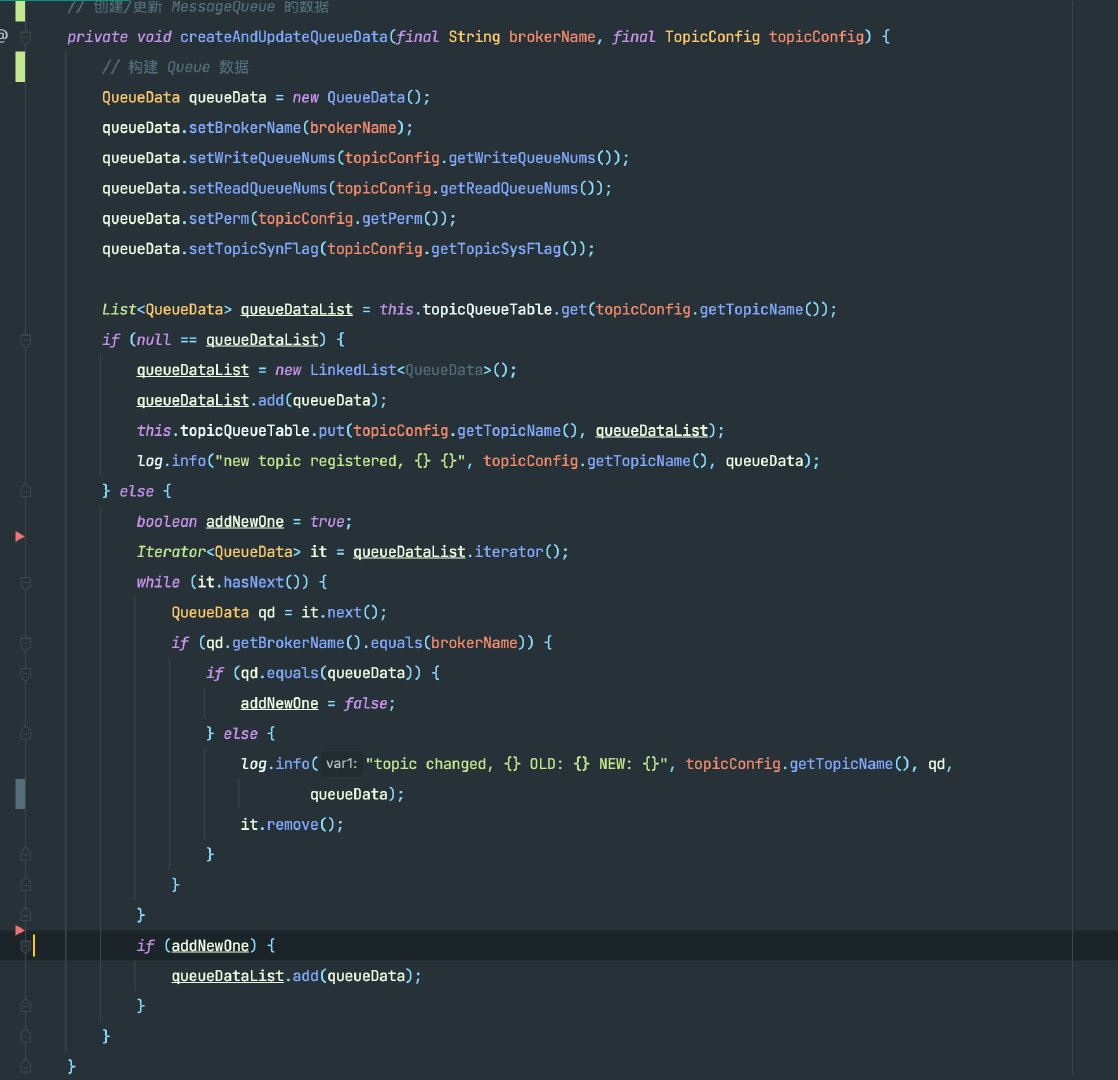The height and width of the screenshot is (1080, 1118).
Task: Click the LinkedList constructor
Action: (x=353, y=370)
